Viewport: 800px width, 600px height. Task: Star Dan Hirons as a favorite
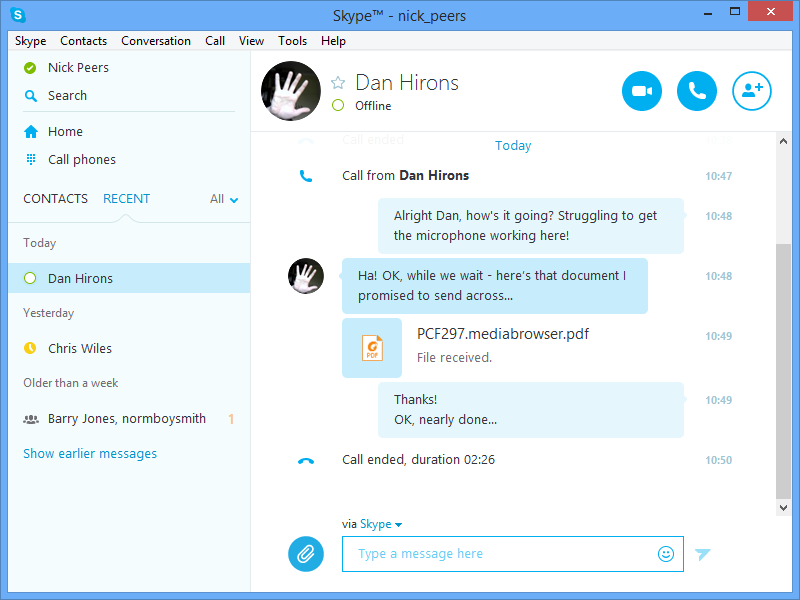point(338,83)
